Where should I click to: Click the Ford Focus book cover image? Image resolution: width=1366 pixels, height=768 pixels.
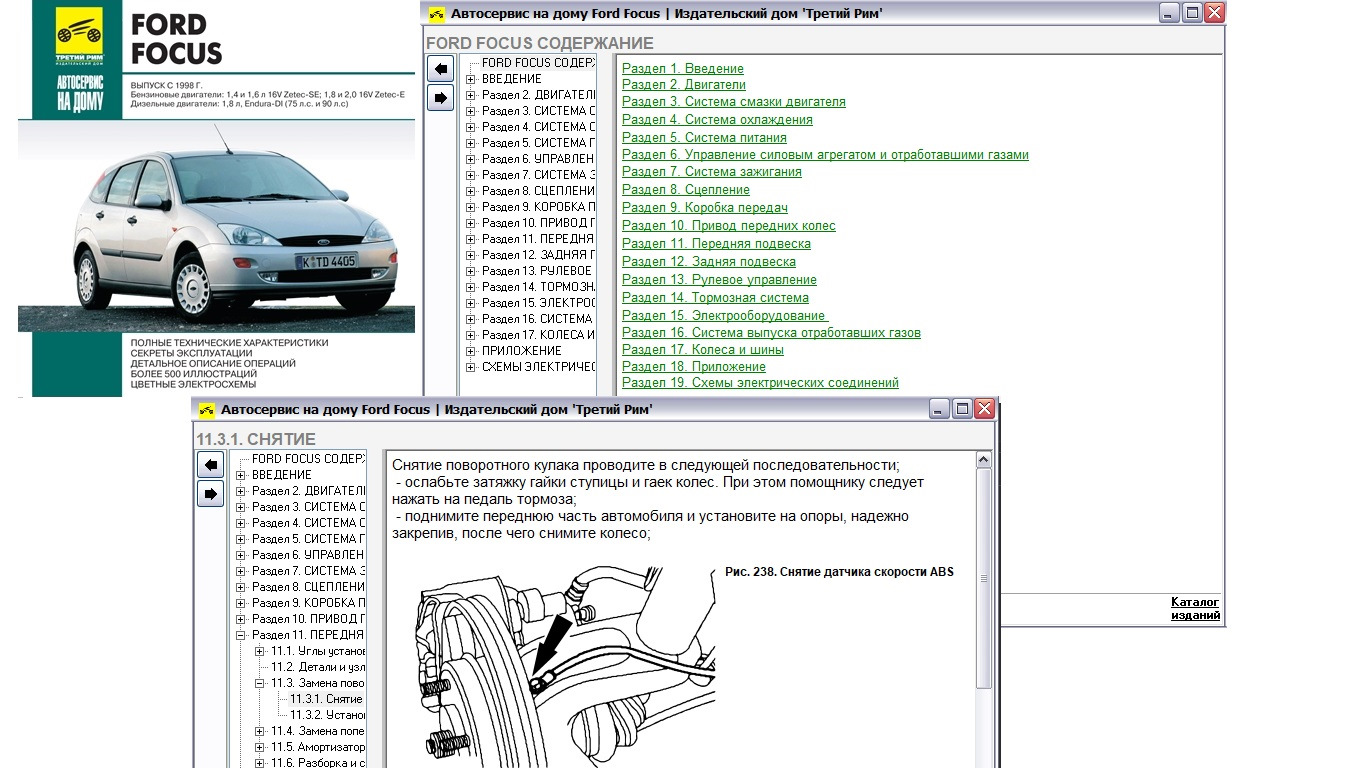[216, 198]
